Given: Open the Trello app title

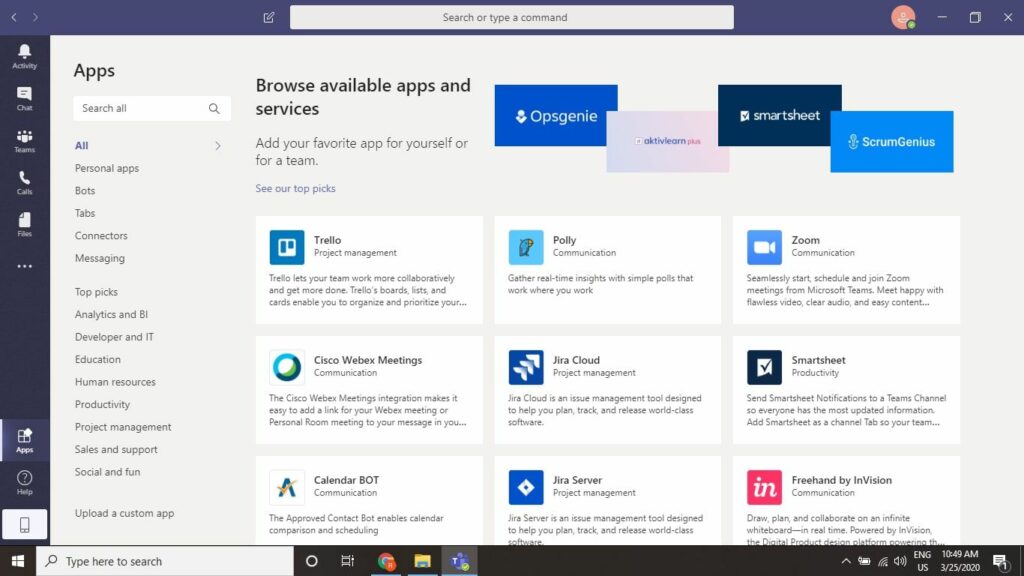Looking at the screenshot, I should [x=327, y=240].
